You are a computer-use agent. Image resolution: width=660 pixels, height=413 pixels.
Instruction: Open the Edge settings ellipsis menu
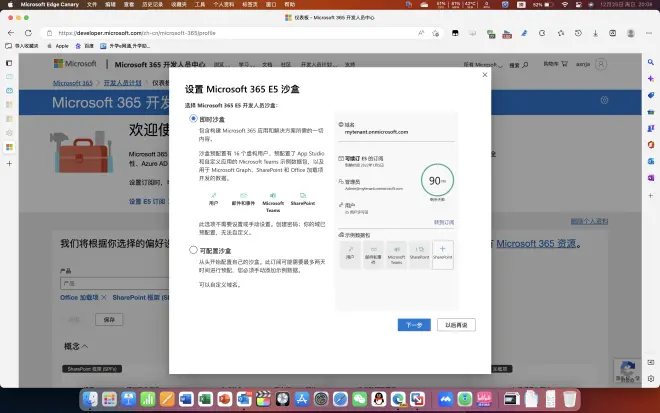[x=649, y=33]
